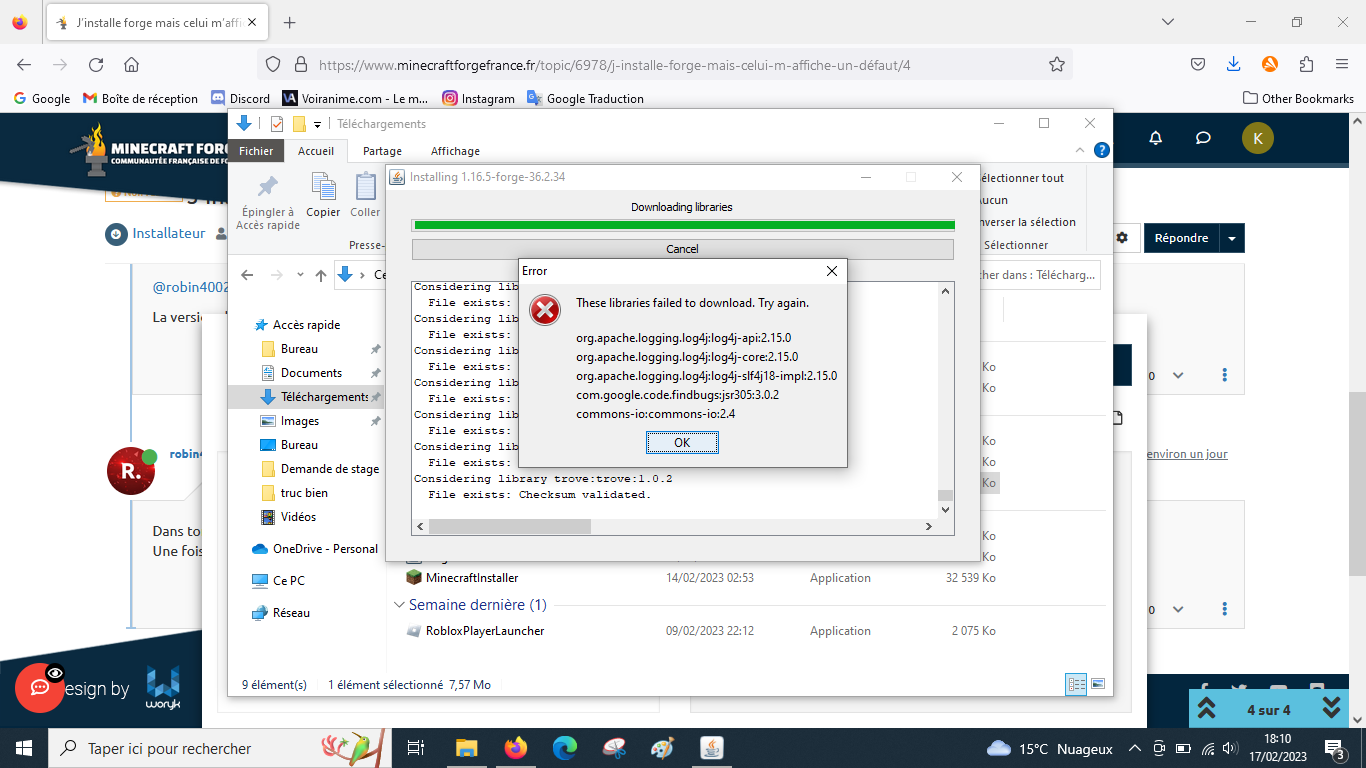
Task: Collapse the Semaine dernière group
Action: pos(400,605)
